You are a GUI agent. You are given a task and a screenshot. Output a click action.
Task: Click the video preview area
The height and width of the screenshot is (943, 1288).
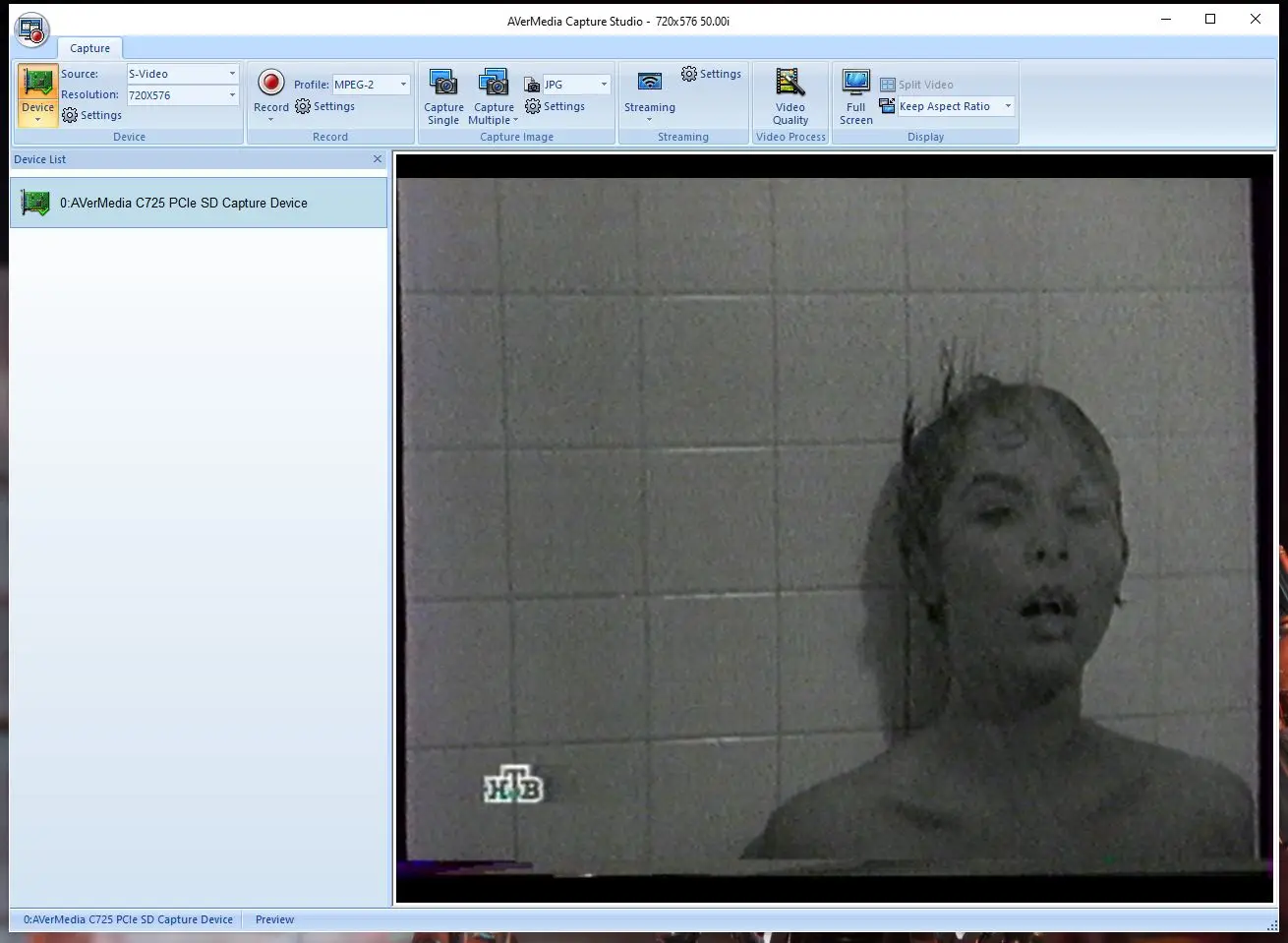[834, 528]
